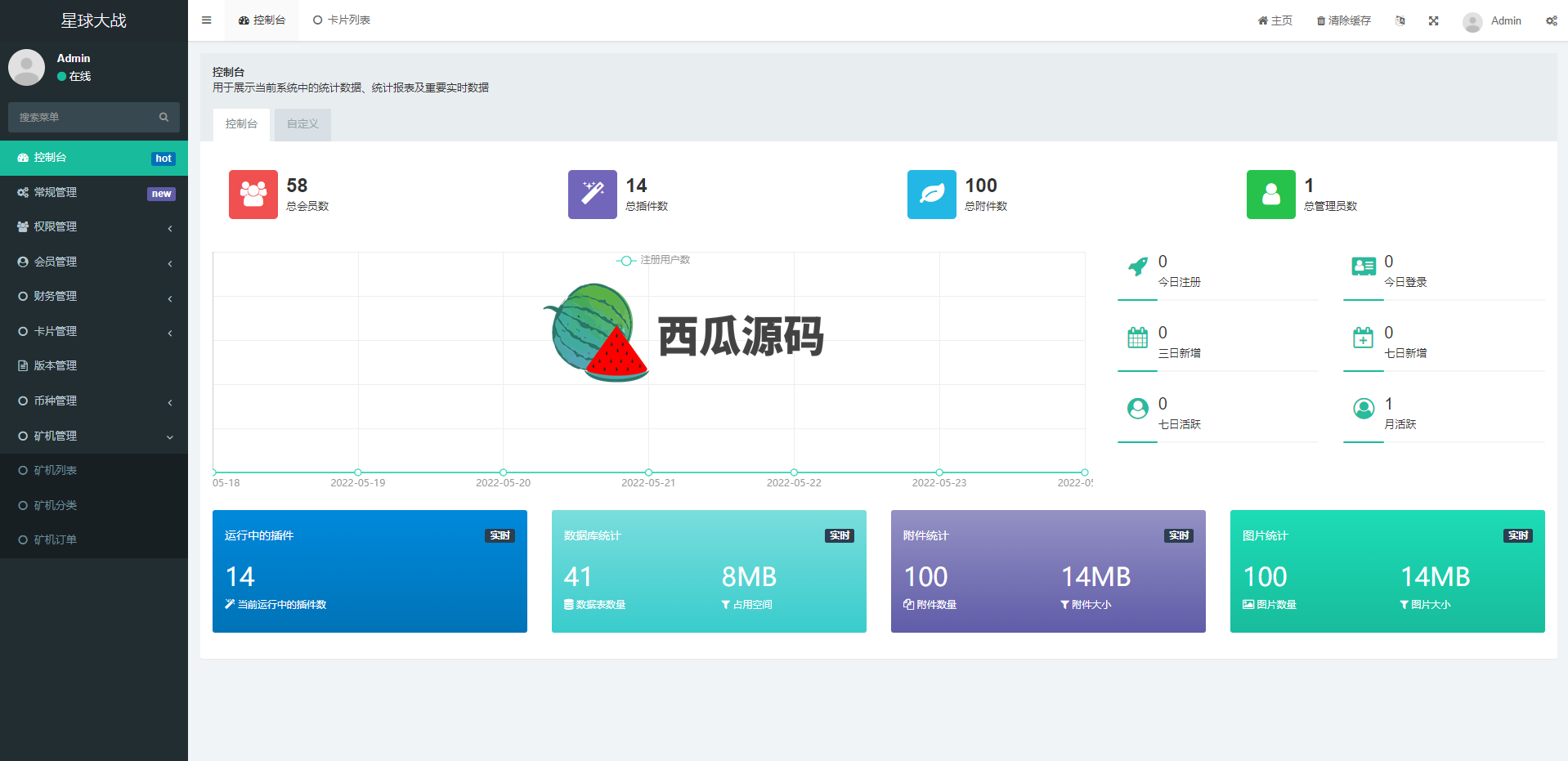Click the 运行中的插件 blue card
Screen dimensions: 1568x761
[370, 571]
